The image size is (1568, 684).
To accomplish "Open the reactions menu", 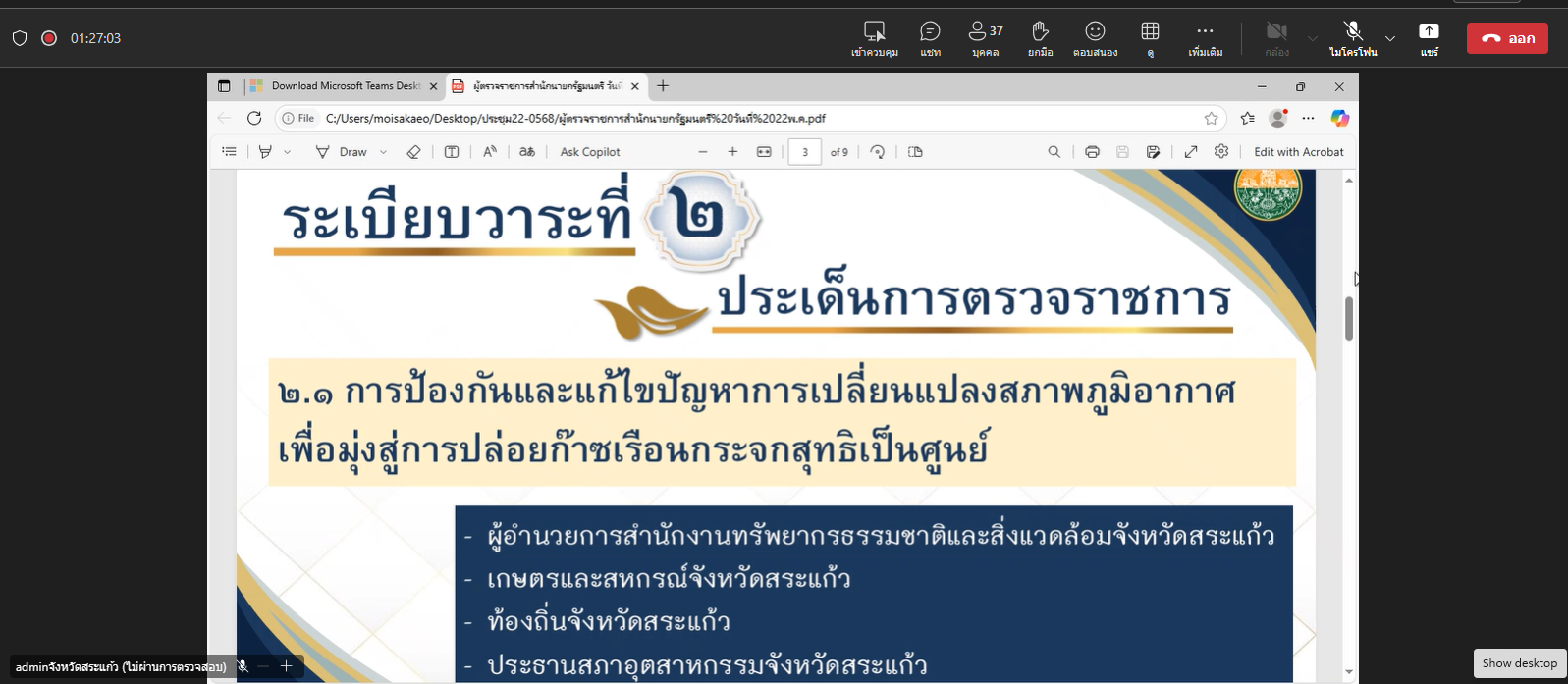I will click(1095, 37).
